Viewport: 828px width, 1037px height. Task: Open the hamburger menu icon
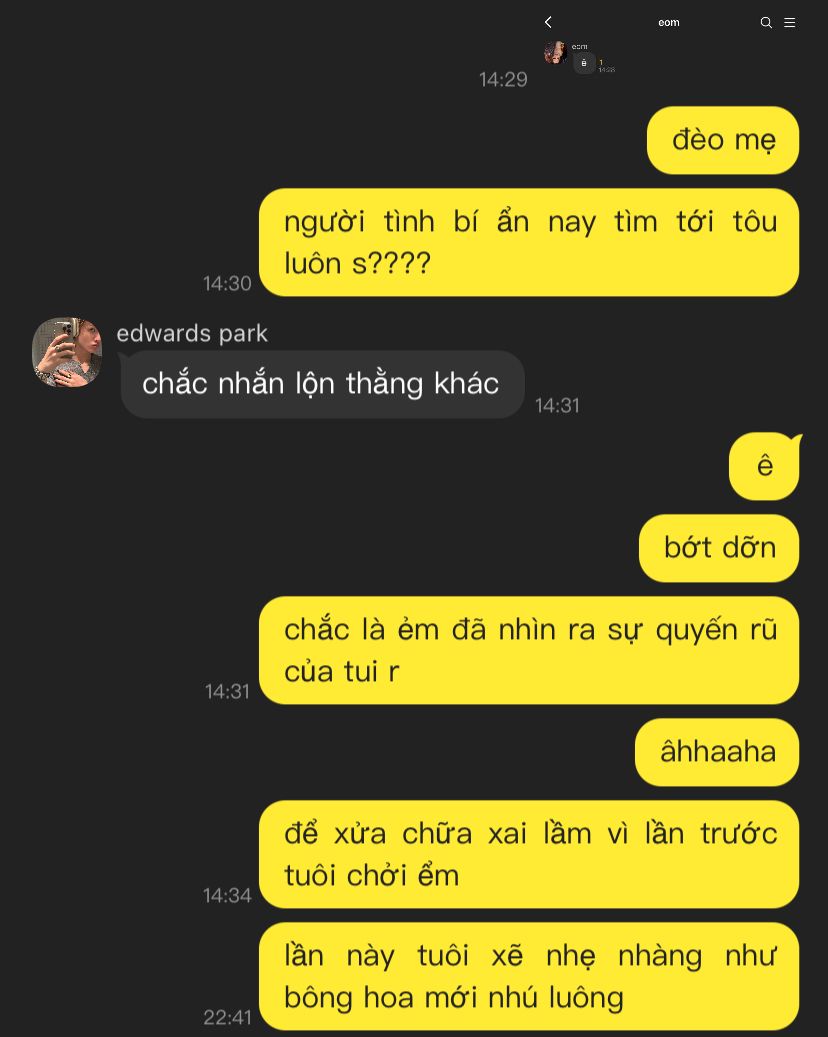coord(790,22)
